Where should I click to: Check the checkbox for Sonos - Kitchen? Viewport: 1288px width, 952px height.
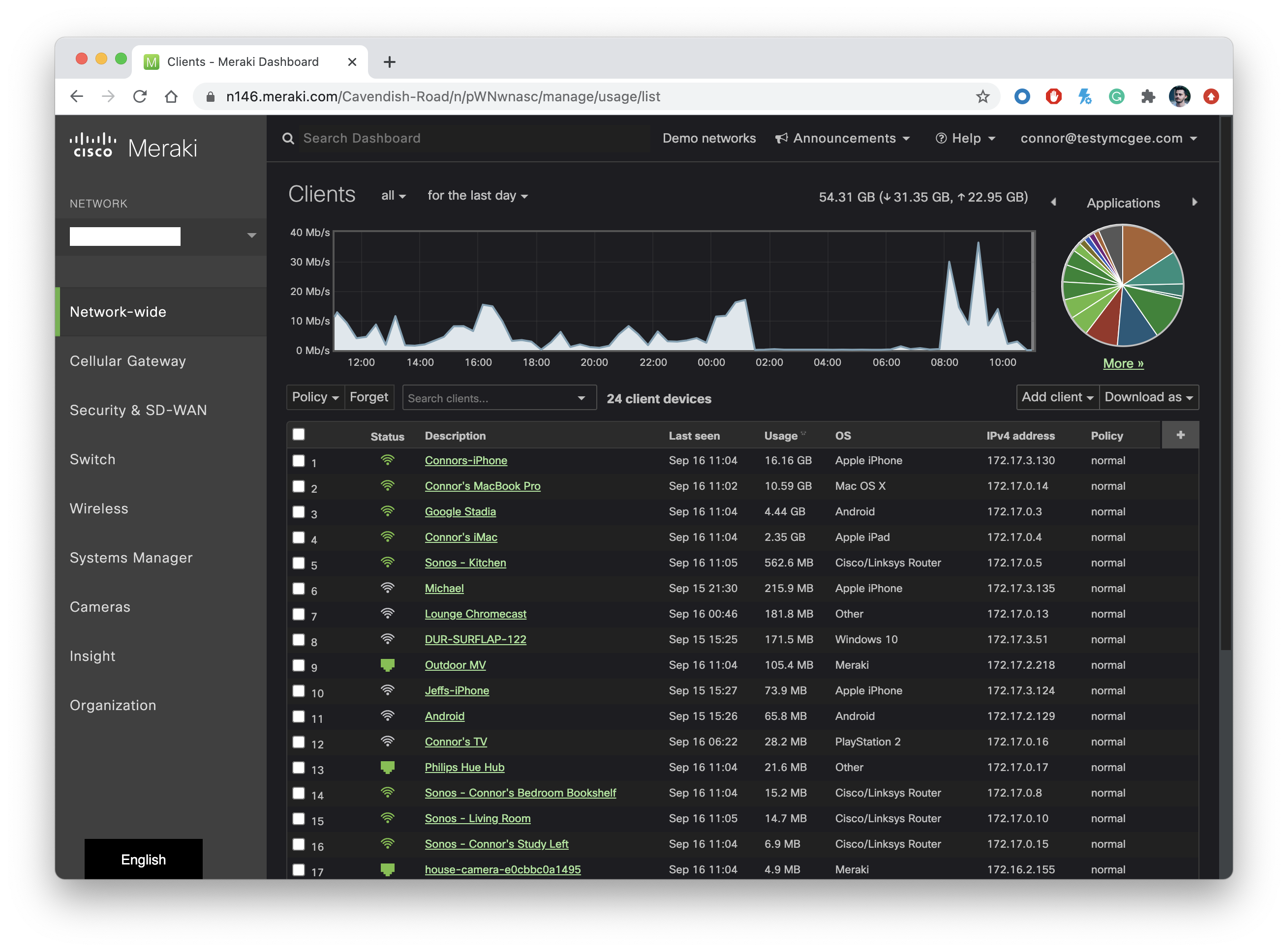(x=299, y=564)
